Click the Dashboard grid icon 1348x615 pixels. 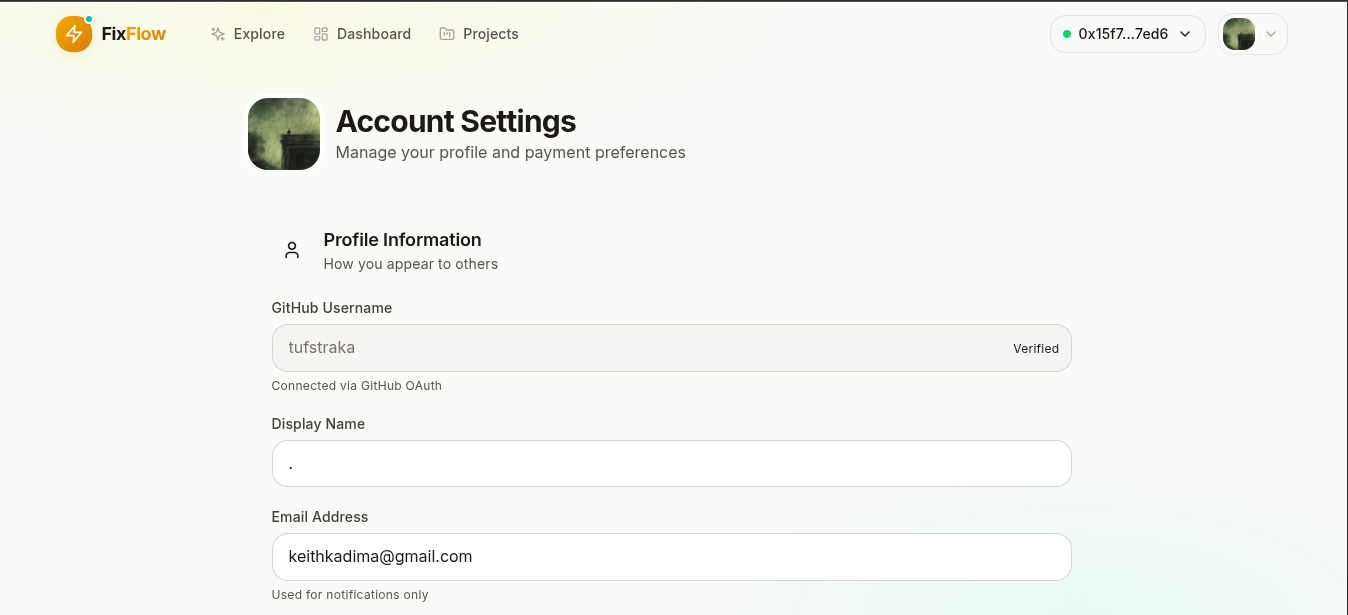[x=321, y=34]
